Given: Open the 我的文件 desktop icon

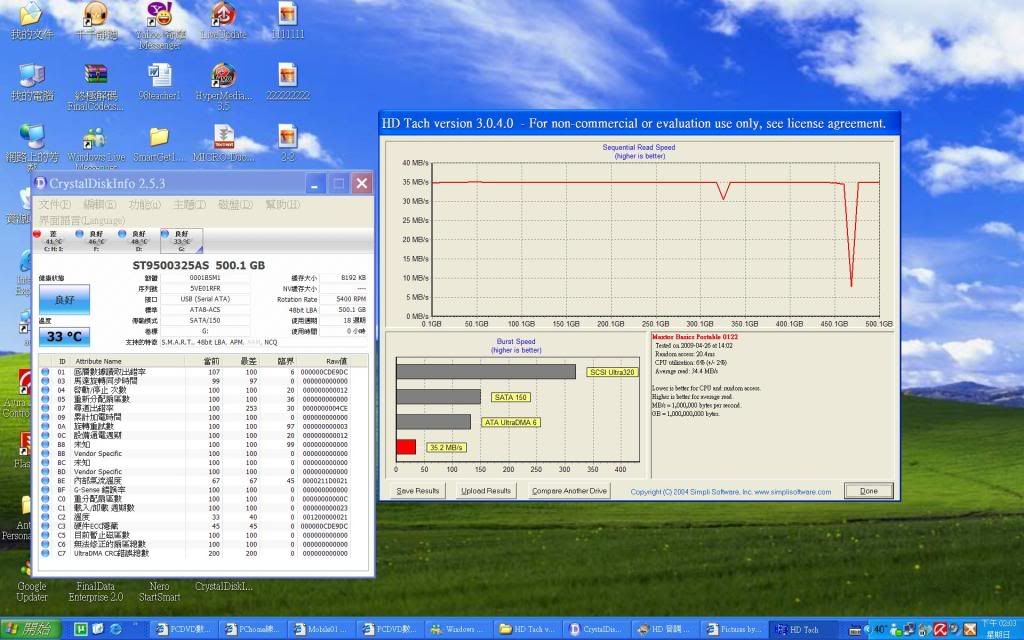Looking at the screenshot, I should 31,20.
